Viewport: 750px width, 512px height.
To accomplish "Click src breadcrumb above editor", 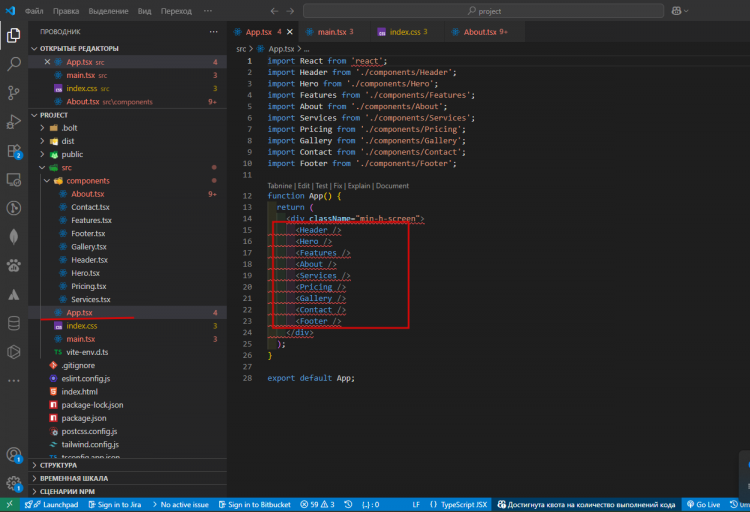I will (241, 49).
